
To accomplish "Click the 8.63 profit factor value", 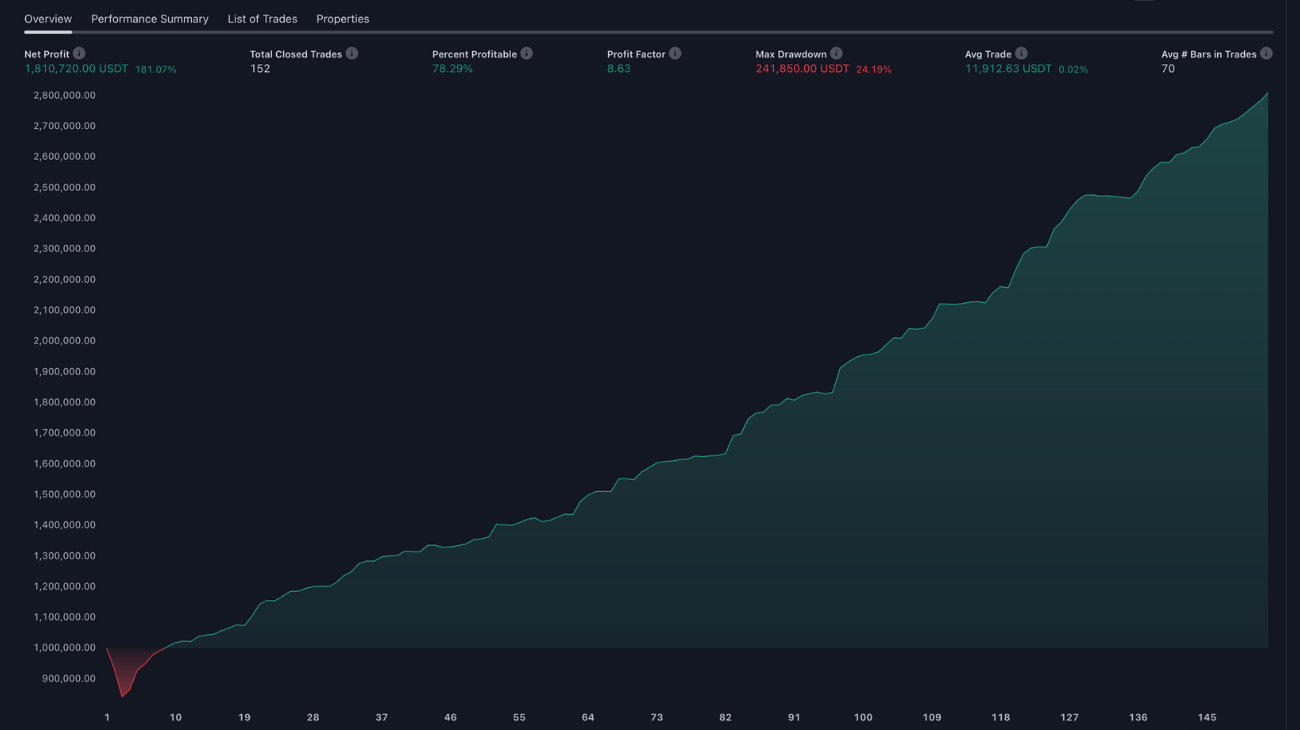I will tap(618, 69).
